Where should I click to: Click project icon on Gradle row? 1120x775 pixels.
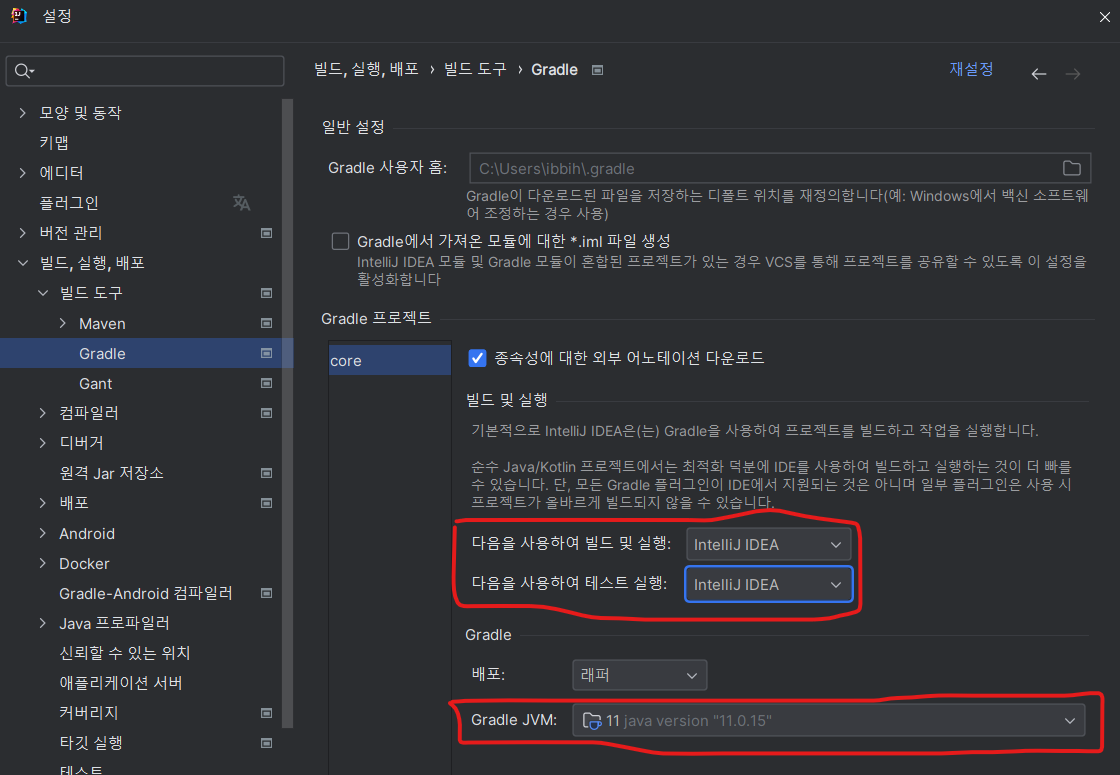click(266, 353)
